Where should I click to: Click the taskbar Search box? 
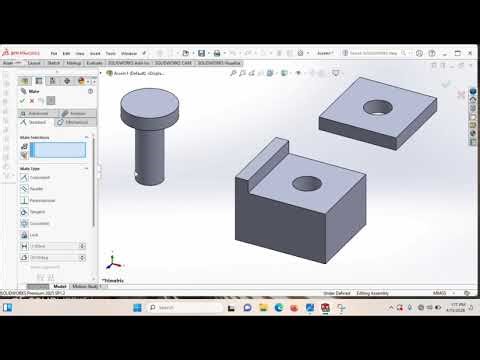click(184, 308)
